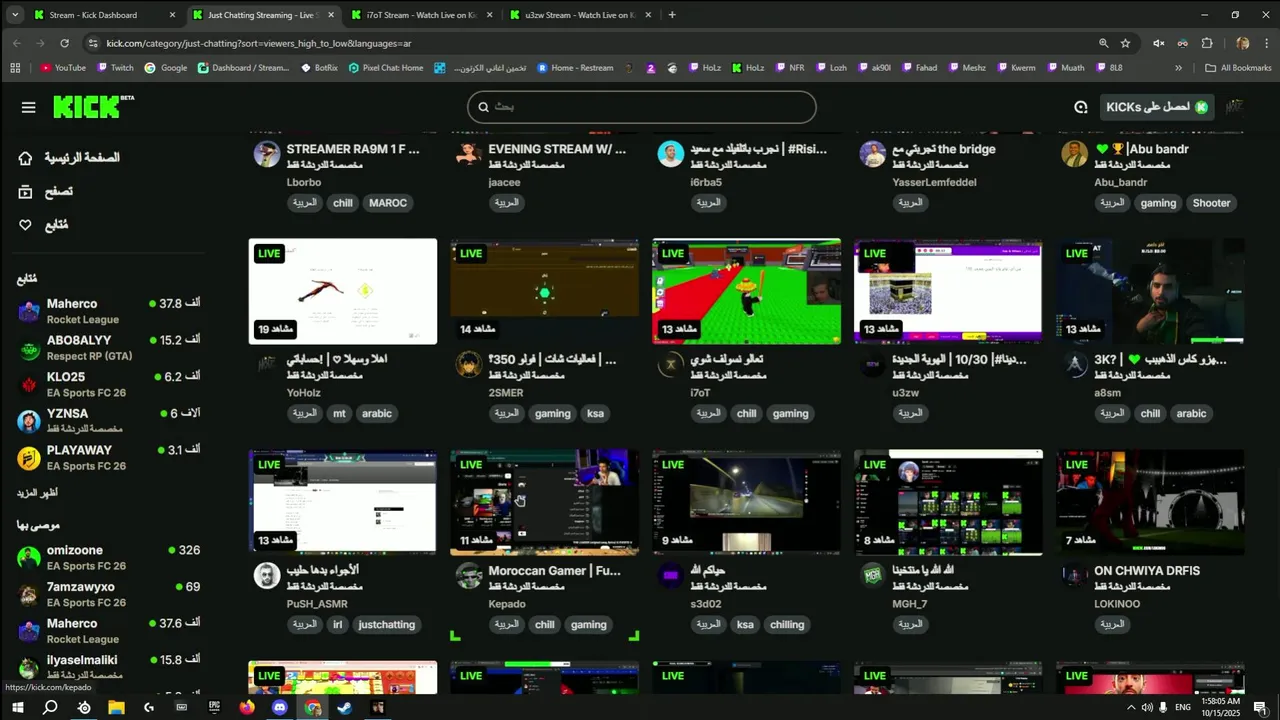Open the BotRix bookmark
1280x720 pixels.
point(320,68)
